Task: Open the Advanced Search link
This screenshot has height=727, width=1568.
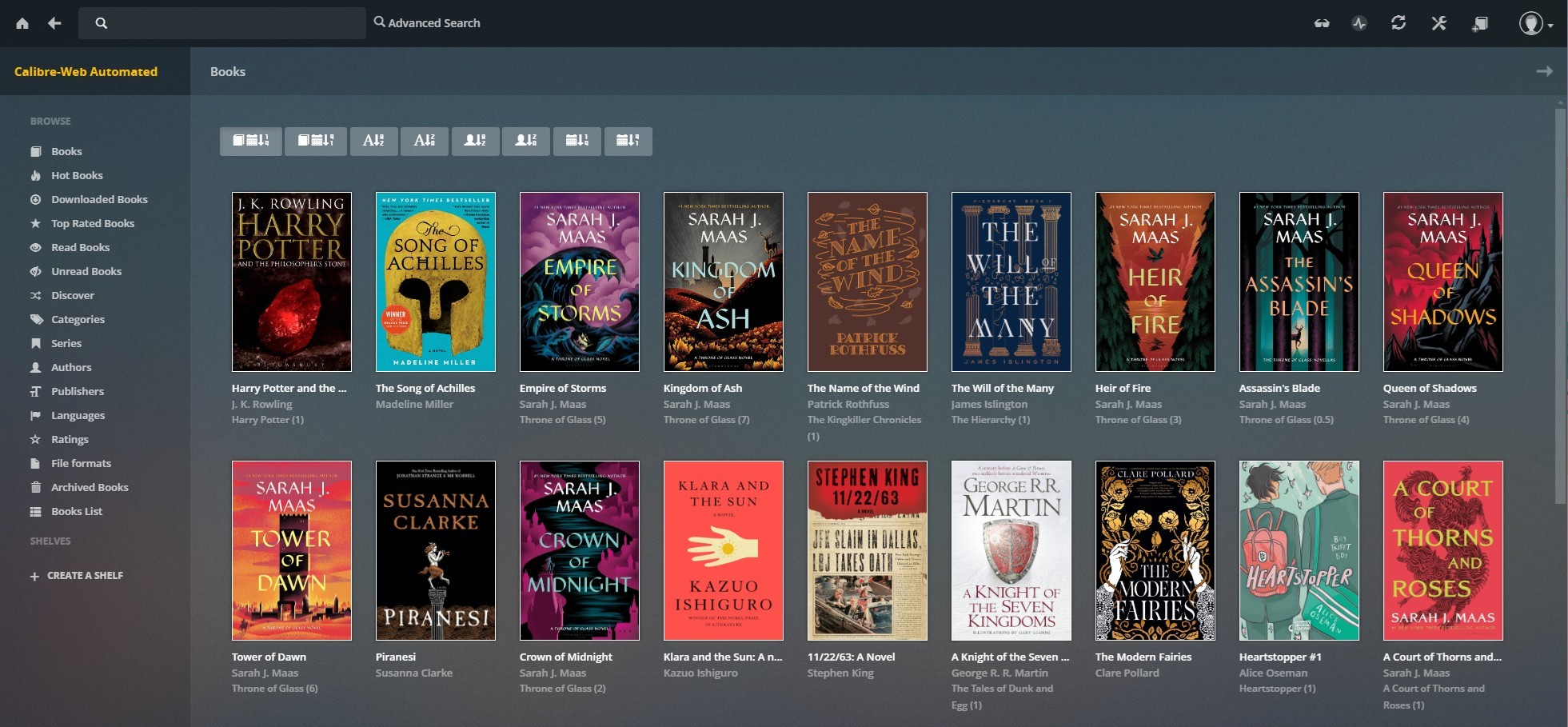Action: (x=427, y=23)
